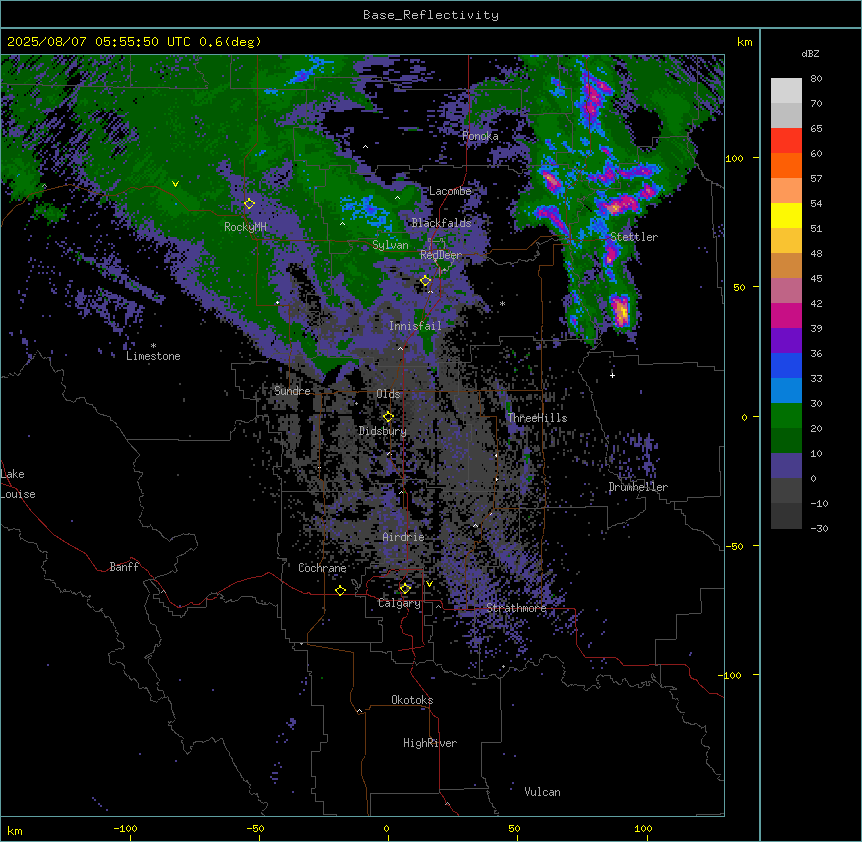Click the 50 tick label on the right axis
This screenshot has width=862, height=842.
click(x=739, y=287)
